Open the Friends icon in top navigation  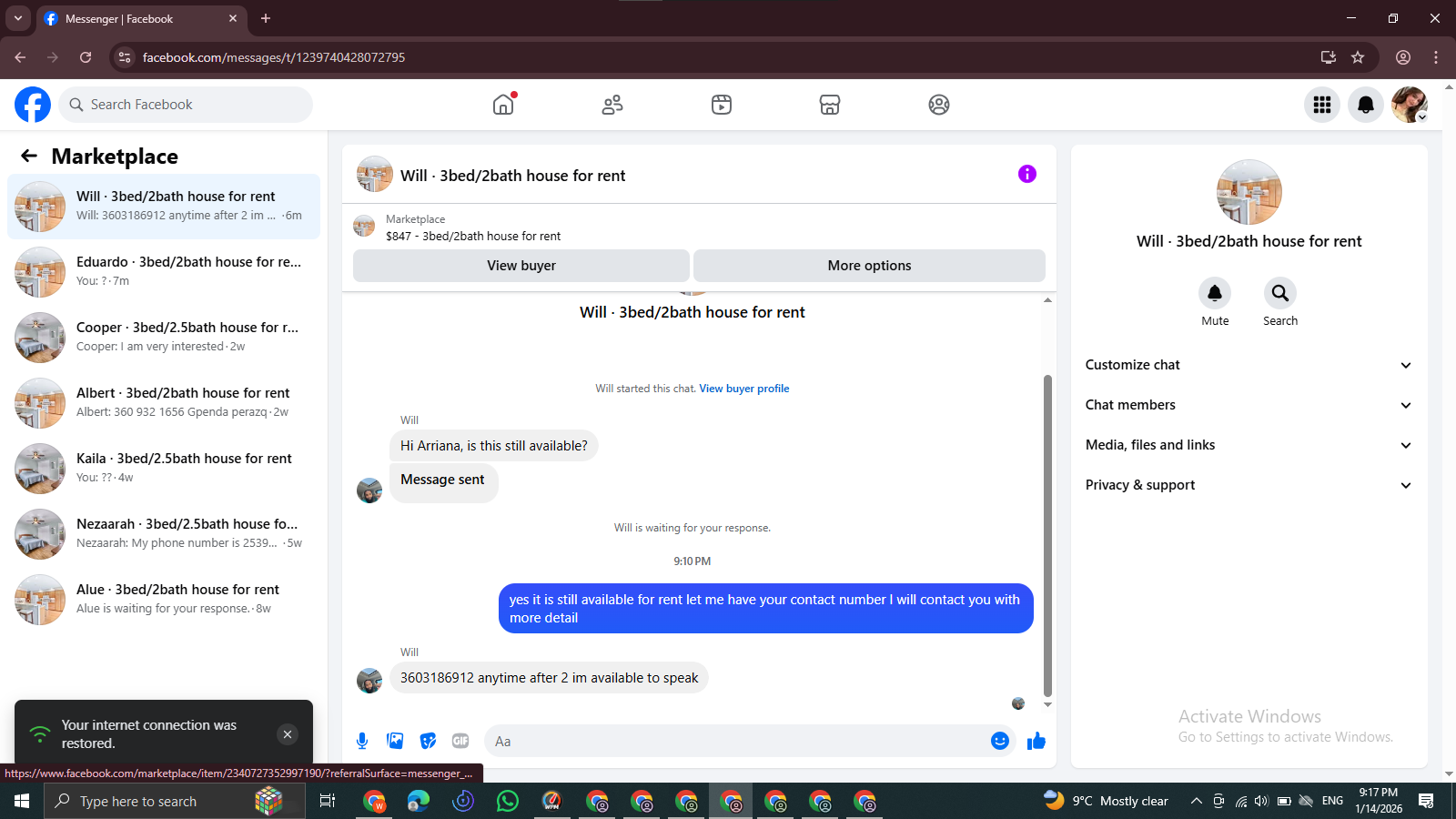pos(612,105)
